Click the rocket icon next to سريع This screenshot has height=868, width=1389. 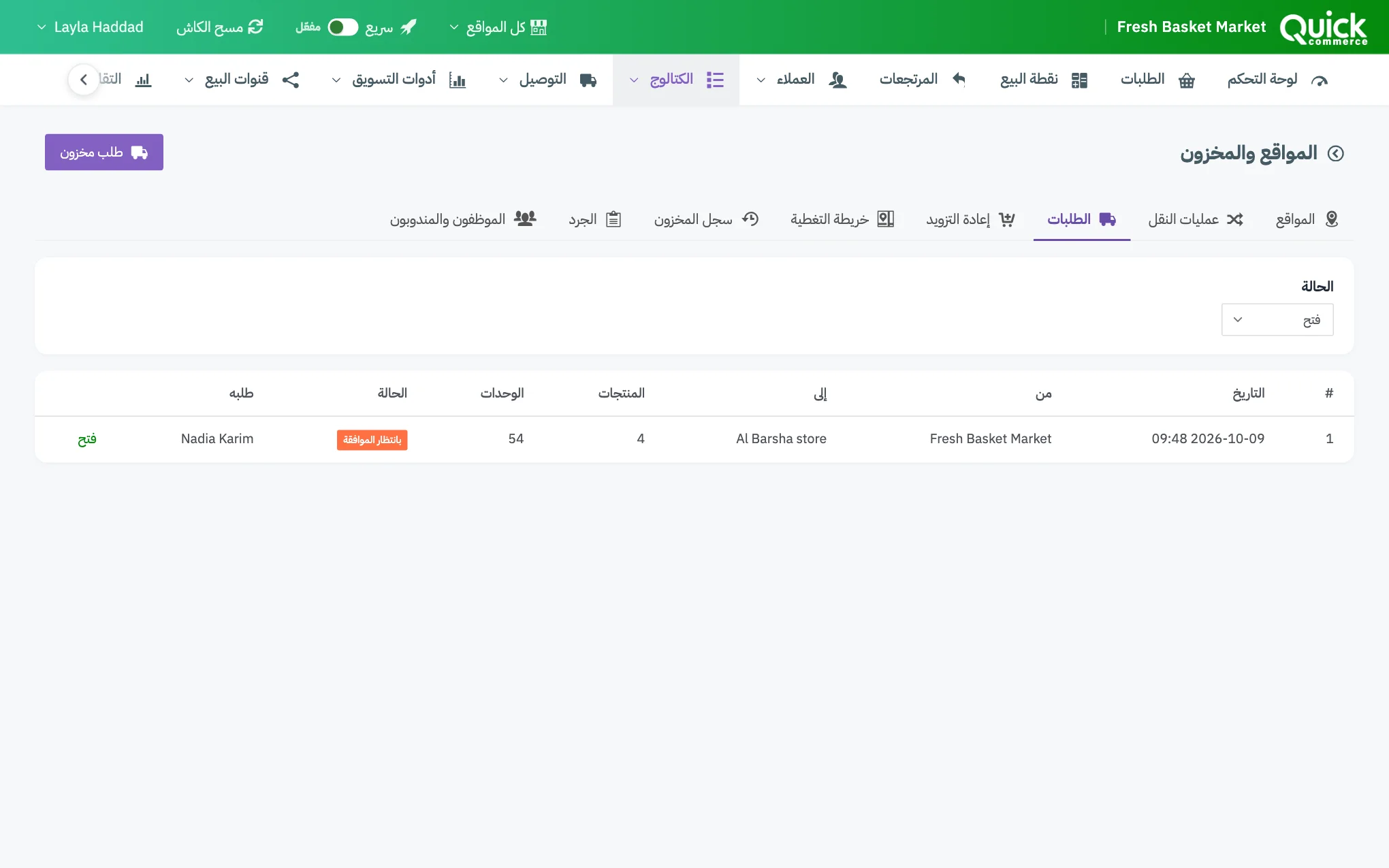point(408,27)
